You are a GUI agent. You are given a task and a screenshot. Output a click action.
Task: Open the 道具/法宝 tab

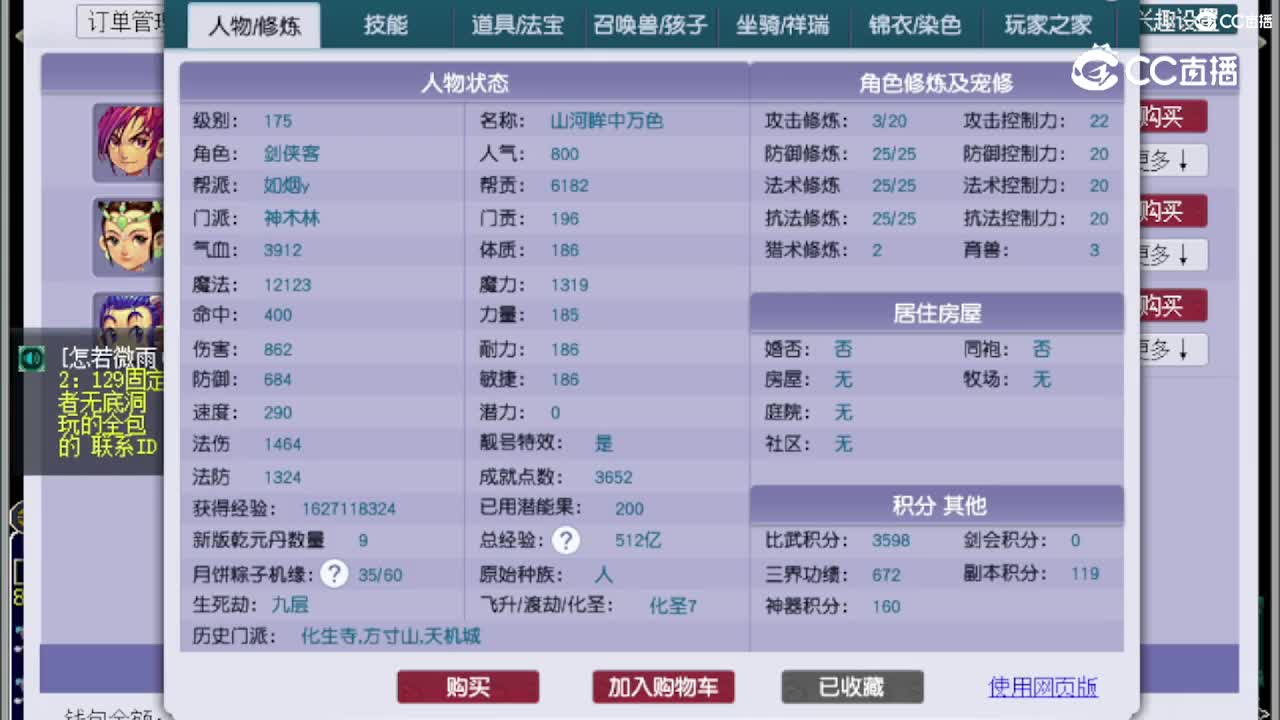(517, 26)
